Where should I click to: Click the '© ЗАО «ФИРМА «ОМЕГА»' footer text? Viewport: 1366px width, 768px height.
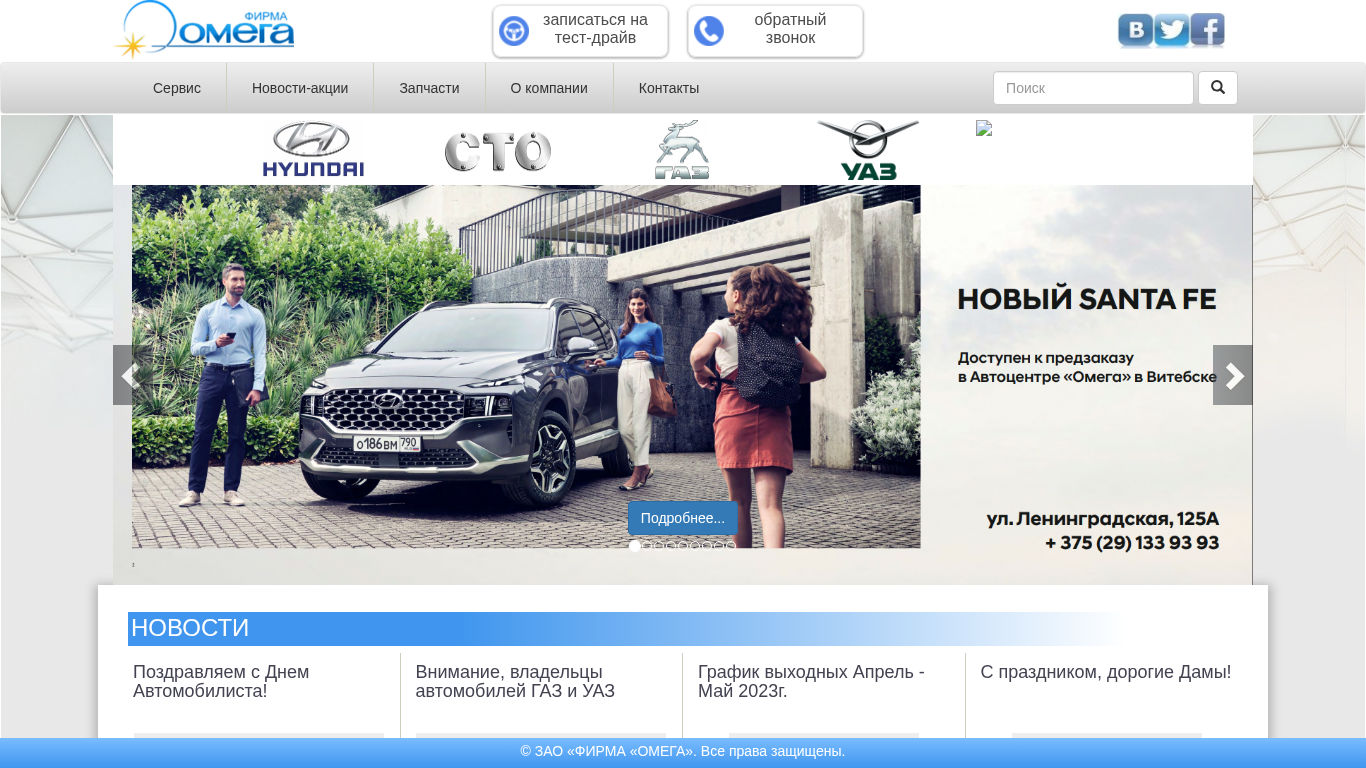(683, 751)
